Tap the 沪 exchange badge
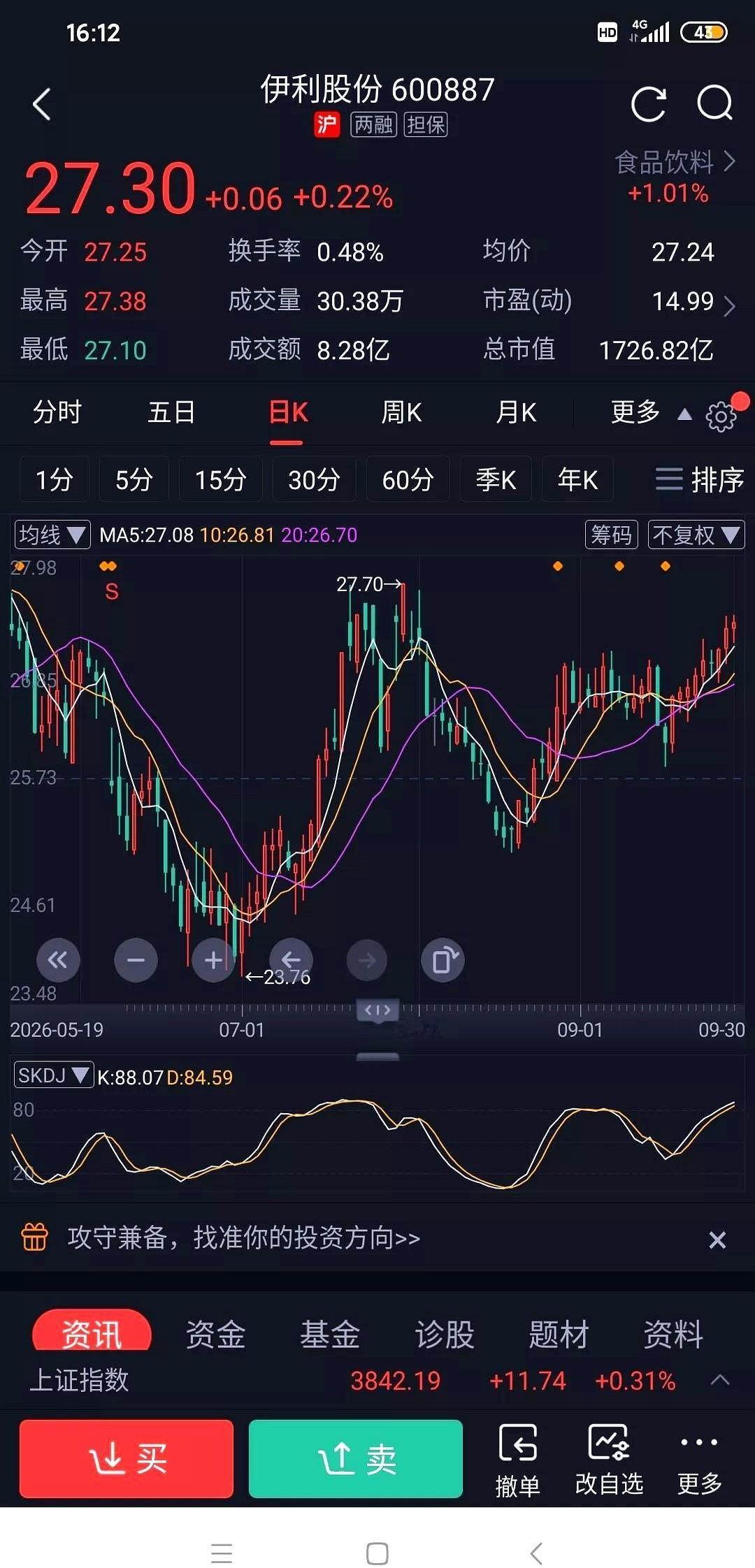The height and width of the screenshot is (1568, 755). click(326, 124)
